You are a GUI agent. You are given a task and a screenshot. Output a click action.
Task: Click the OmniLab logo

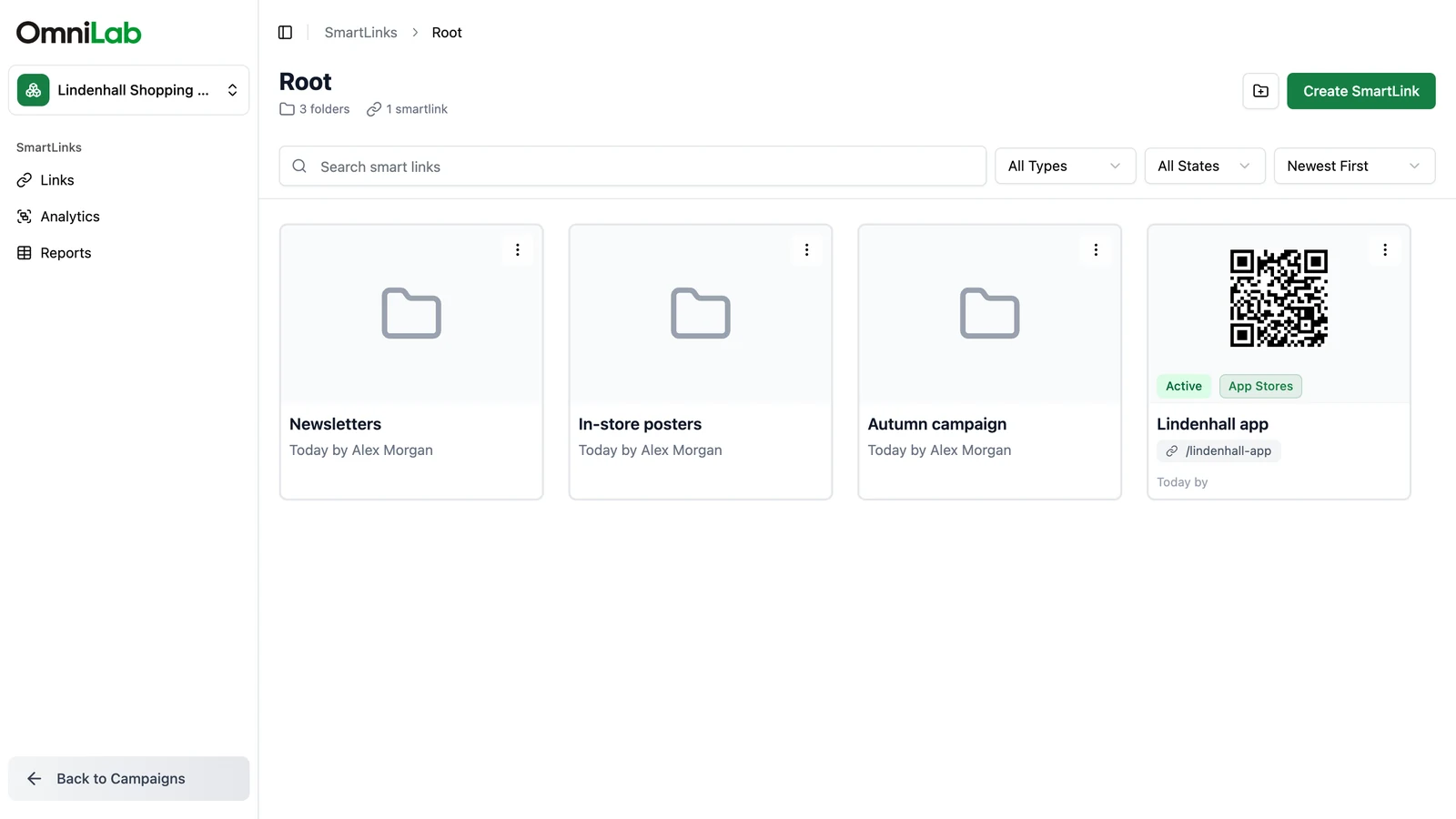coord(79,33)
